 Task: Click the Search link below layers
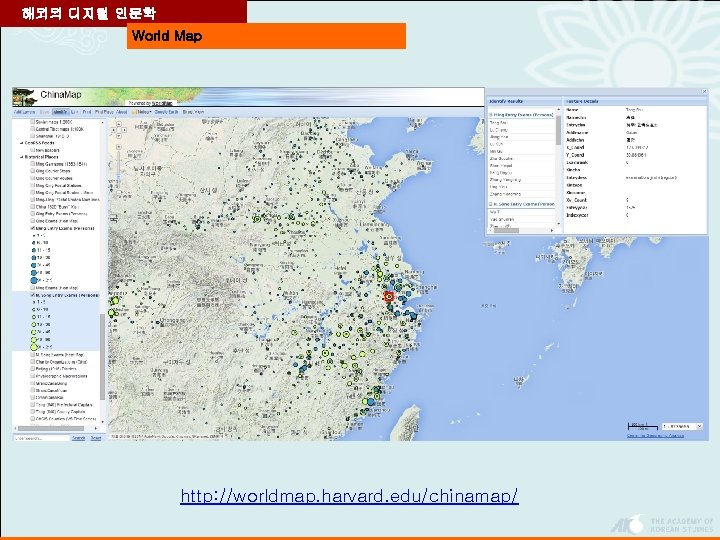click(x=79, y=438)
